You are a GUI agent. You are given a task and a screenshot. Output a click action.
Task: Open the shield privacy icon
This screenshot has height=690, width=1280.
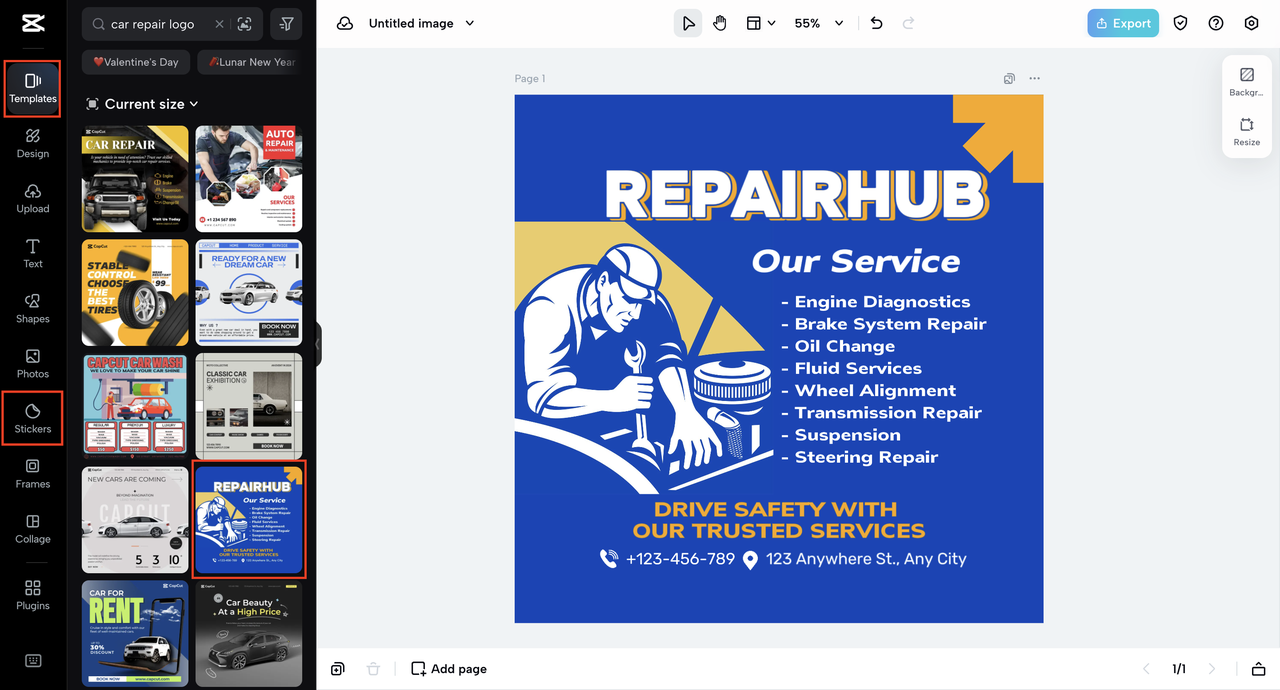[x=1180, y=23]
